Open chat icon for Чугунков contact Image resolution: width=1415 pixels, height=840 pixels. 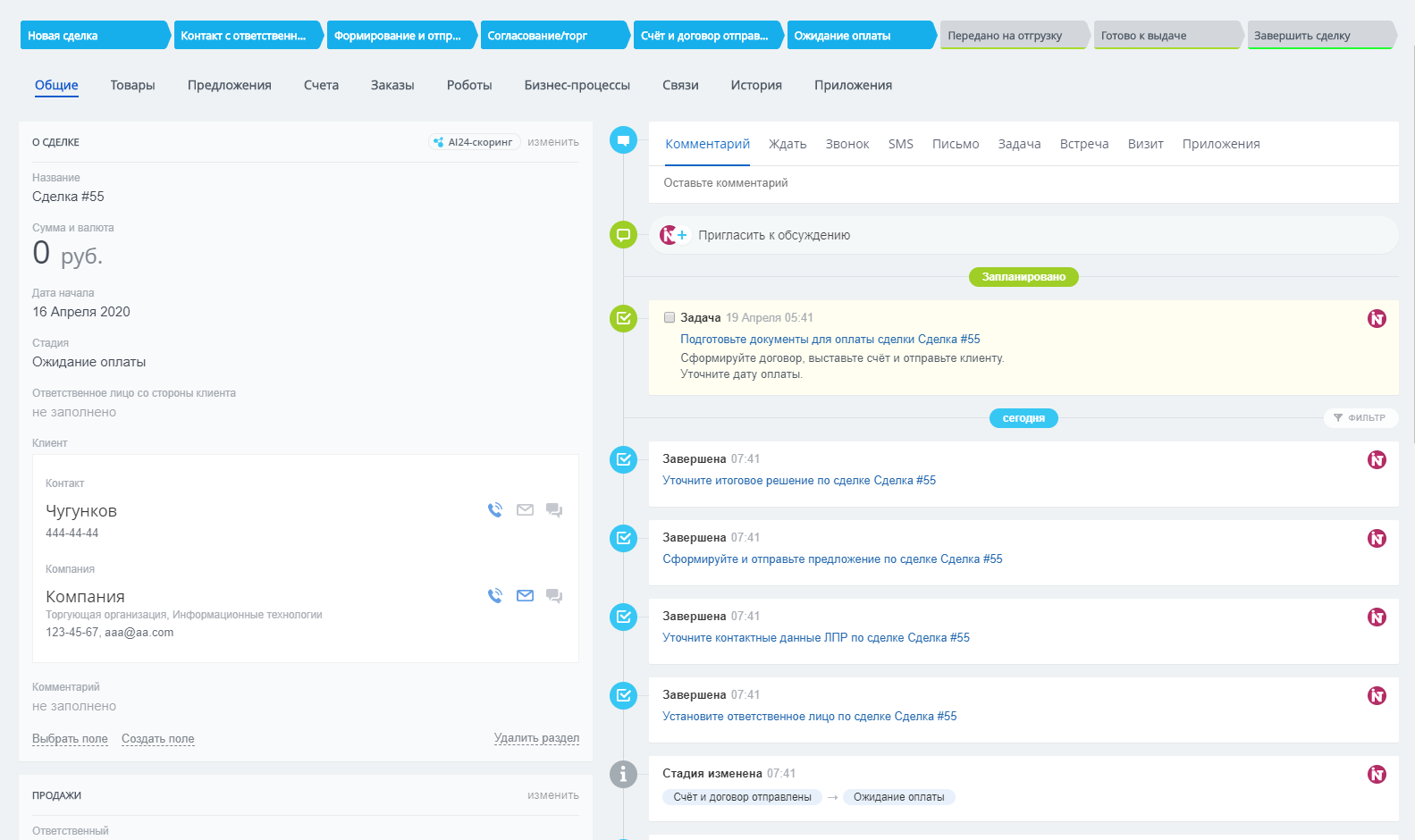click(x=554, y=510)
